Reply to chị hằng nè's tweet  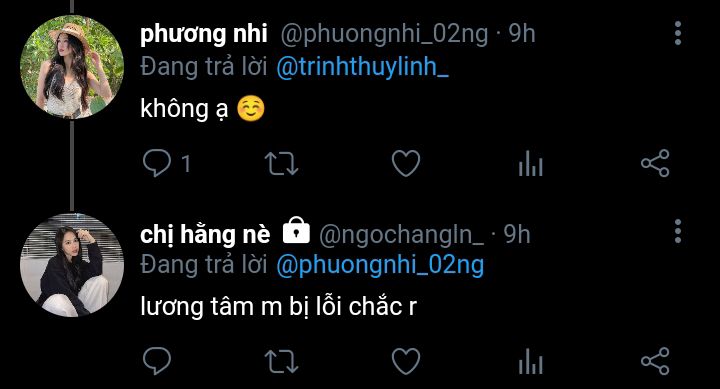click(157, 361)
